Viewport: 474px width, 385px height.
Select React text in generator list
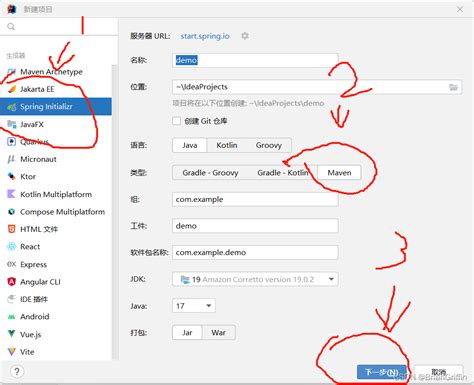coord(30,247)
